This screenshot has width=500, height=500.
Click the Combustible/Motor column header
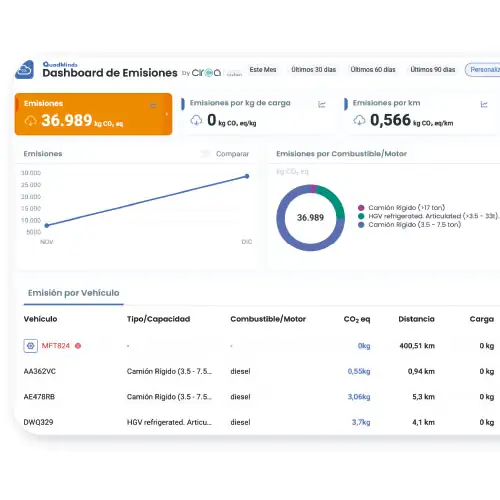click(268, 319)
